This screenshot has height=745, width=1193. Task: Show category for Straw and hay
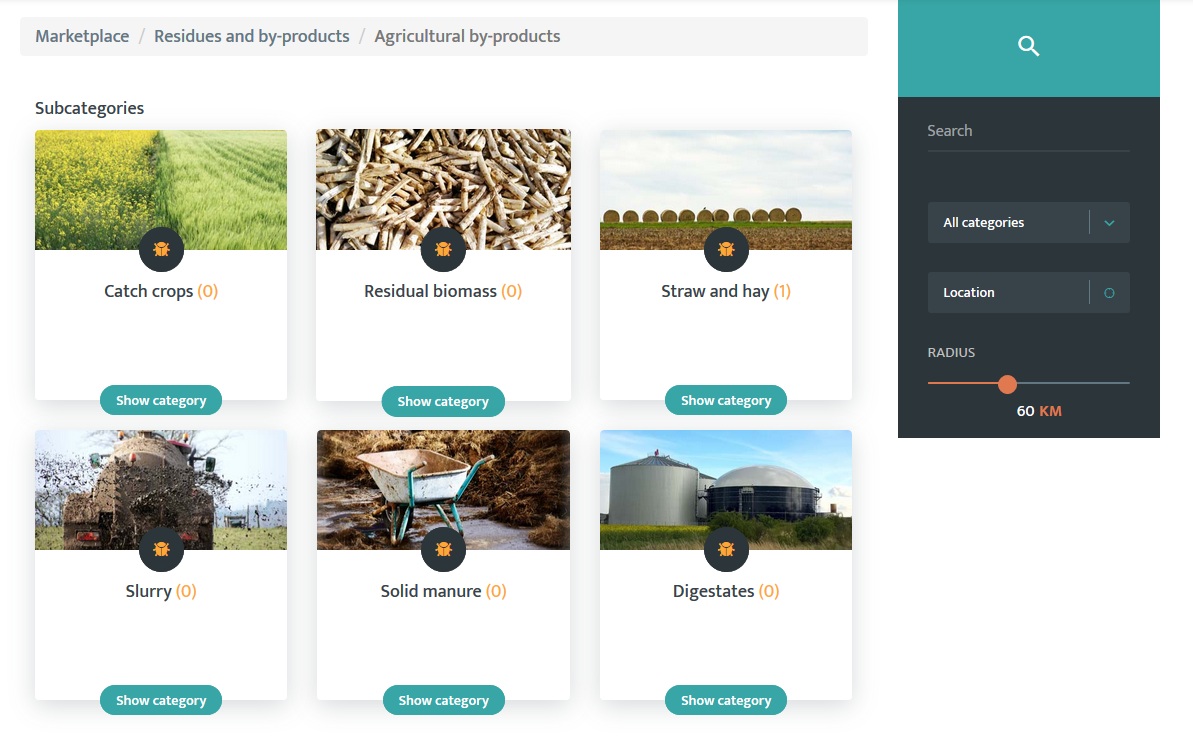[x=726, y=400]
